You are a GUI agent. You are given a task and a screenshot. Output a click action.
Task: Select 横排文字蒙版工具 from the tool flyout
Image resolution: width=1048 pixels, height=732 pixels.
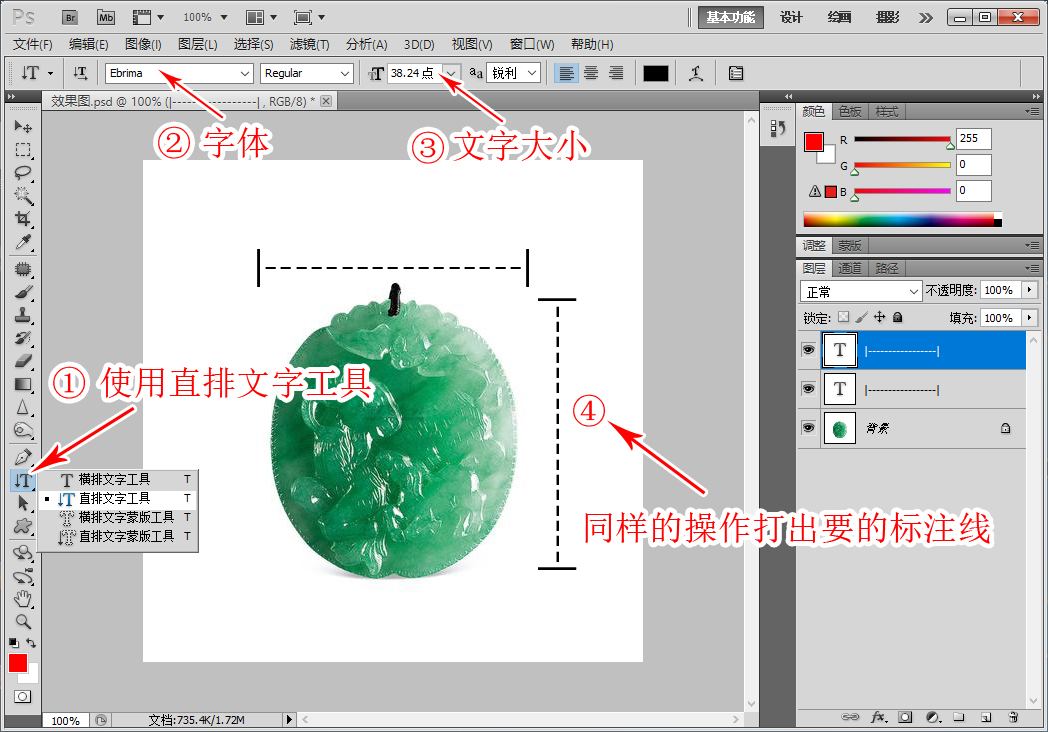point(120,516)
